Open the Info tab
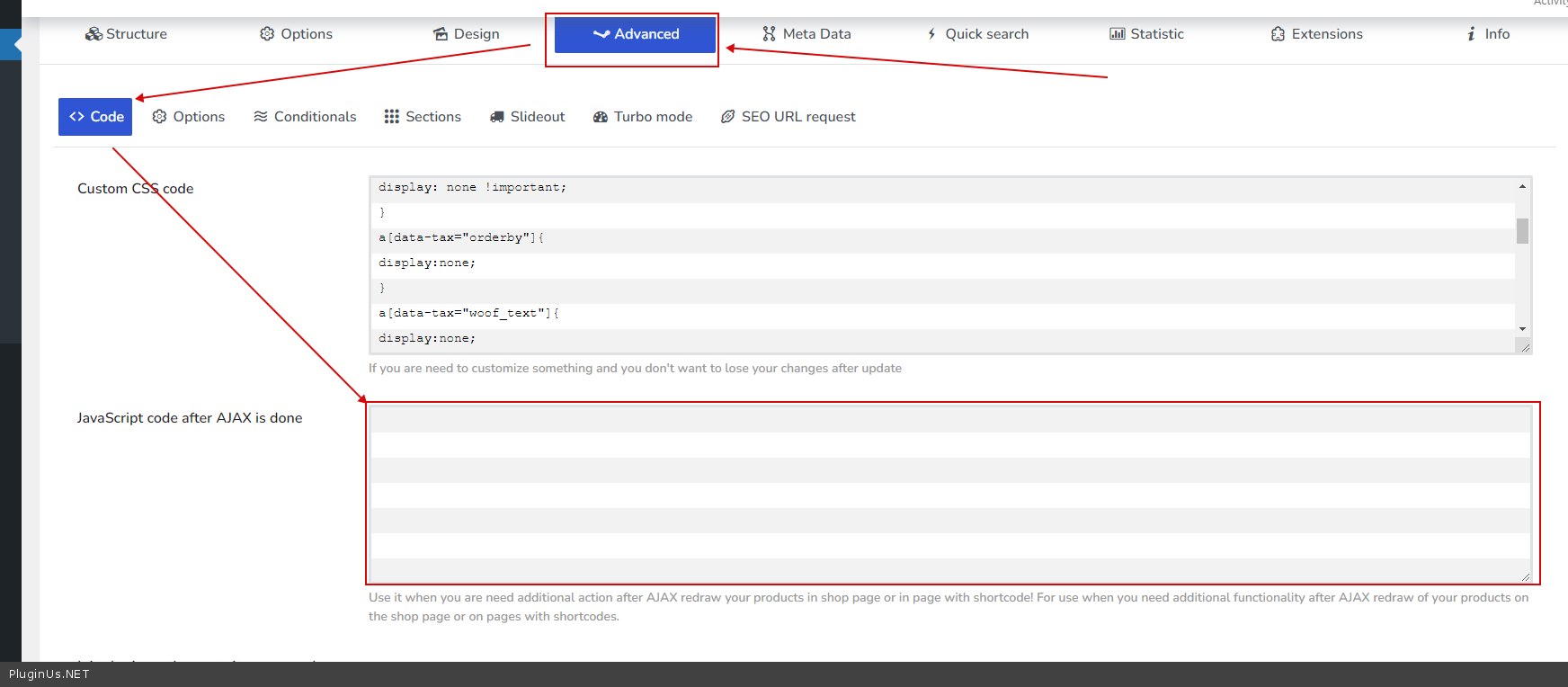The height and width of the screenshot is (687, 1568). click(1488, 34)
